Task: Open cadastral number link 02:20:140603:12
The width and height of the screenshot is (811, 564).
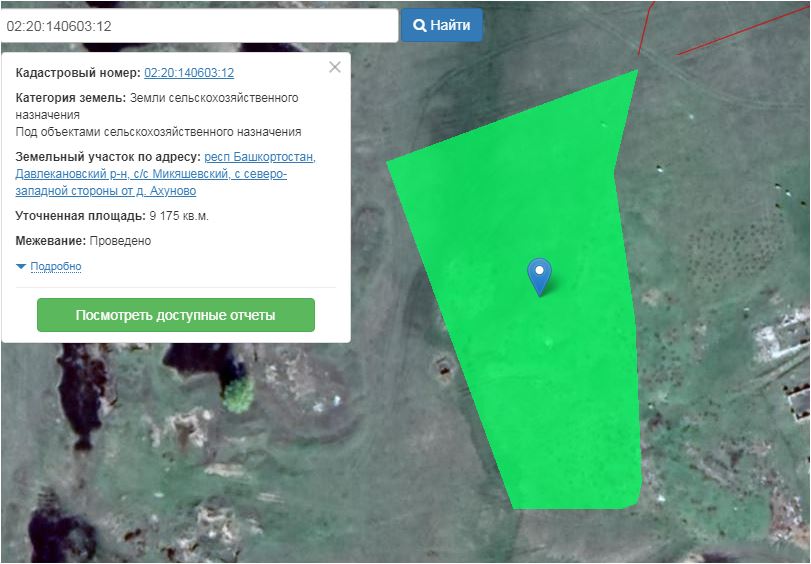Action: (189, 73)
